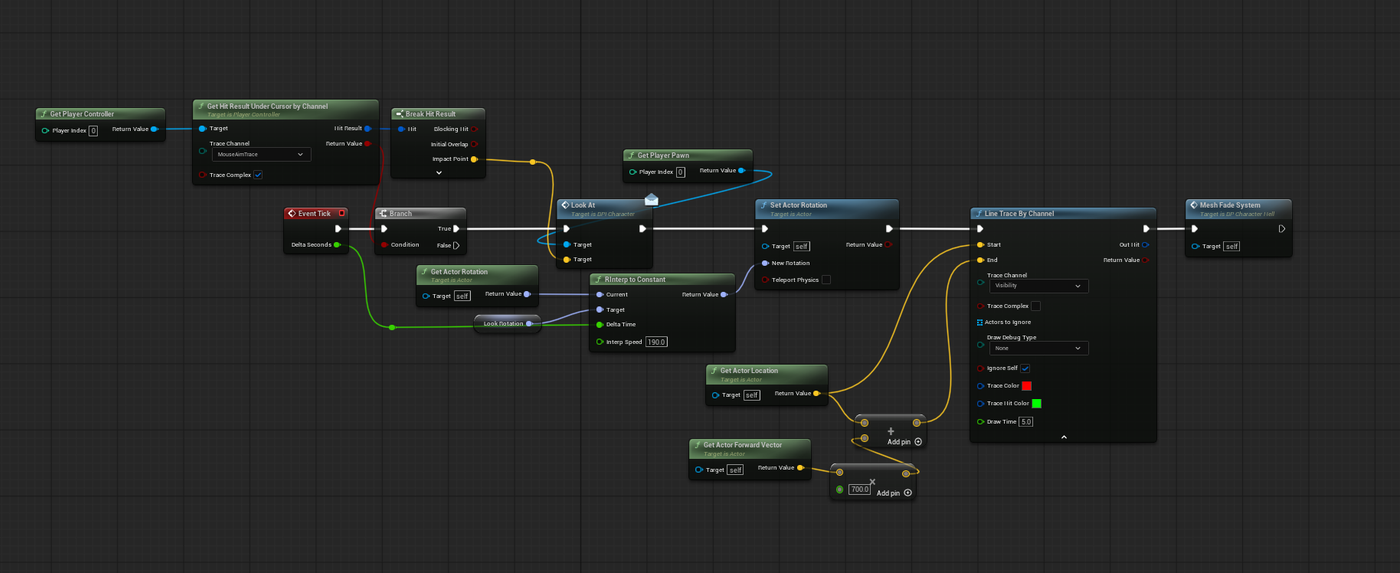Select the Blocking Hit output pin
1400x573 pixels.
pos(474,128)
